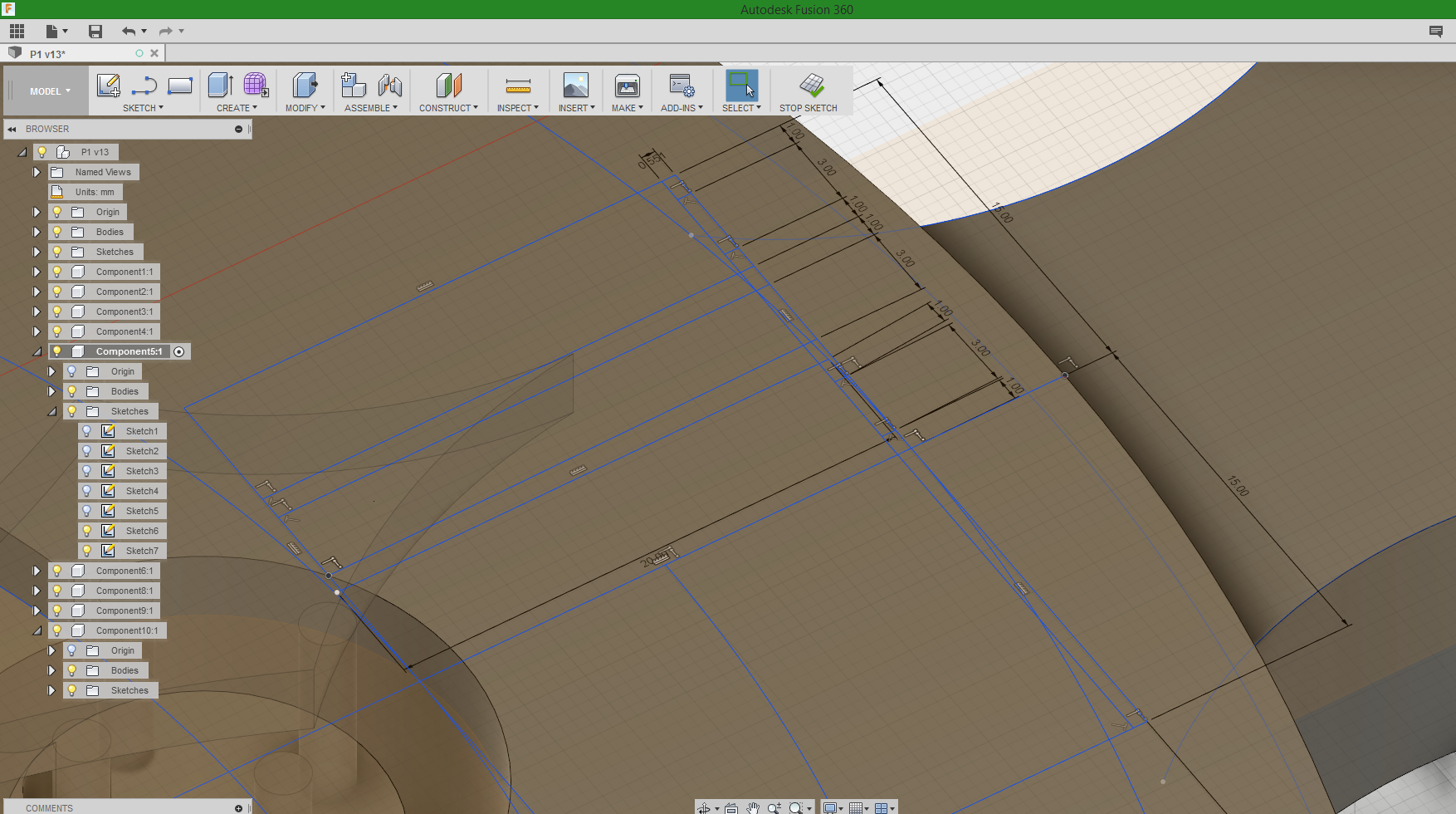Collapse the Component5:1 tree node
The height and width of the screenshot is (814, 1456).
tap(37, 351)
